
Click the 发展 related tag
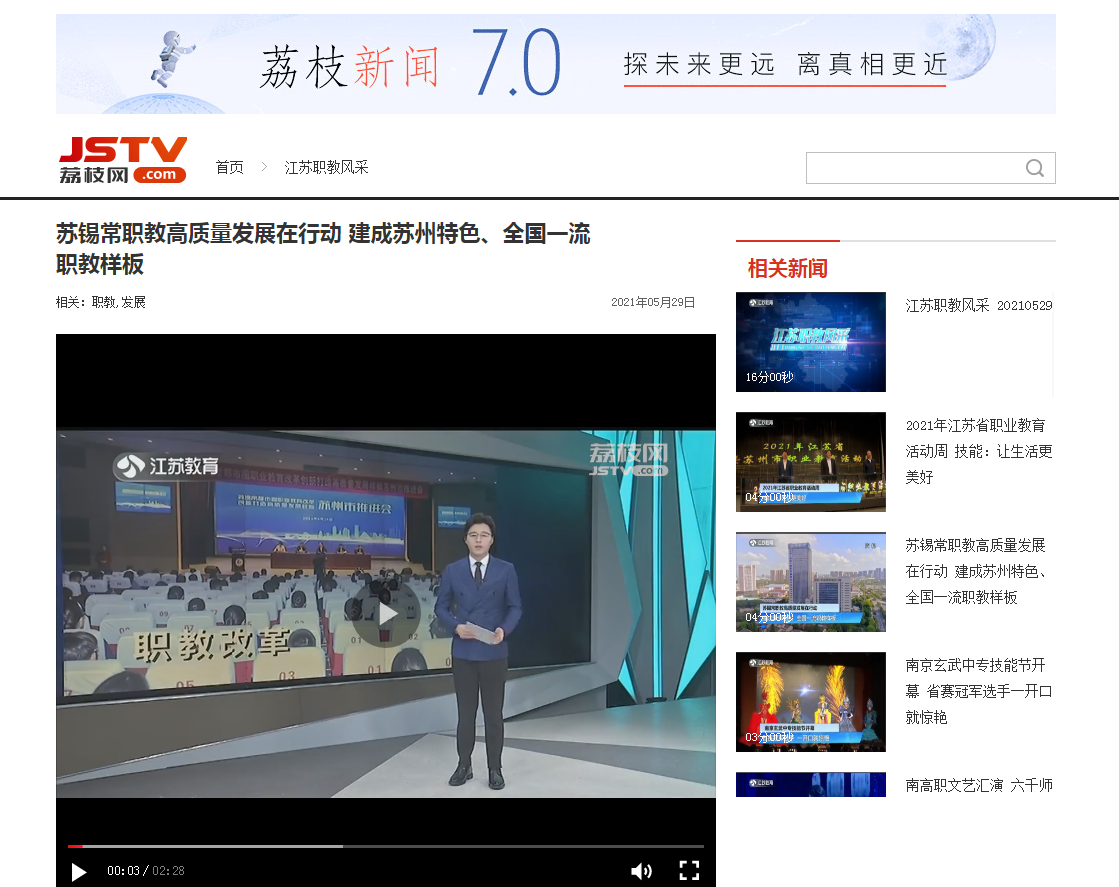tap(133, 302)
